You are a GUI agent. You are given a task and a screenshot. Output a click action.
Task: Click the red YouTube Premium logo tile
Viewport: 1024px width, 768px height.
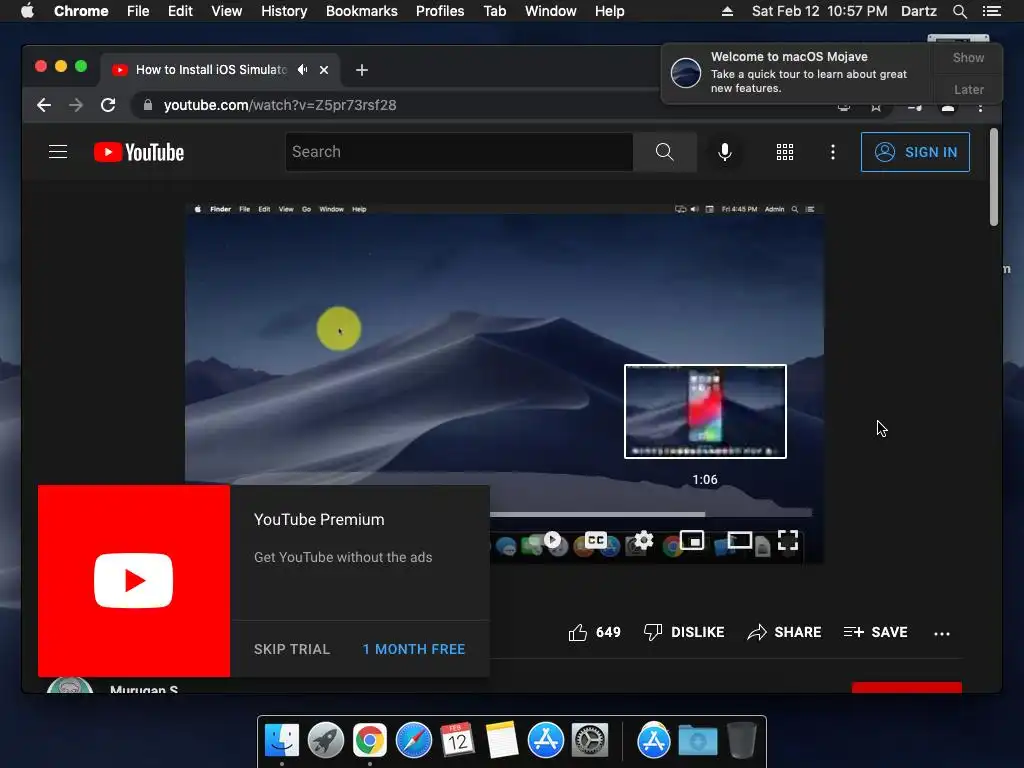coord(134,581)
